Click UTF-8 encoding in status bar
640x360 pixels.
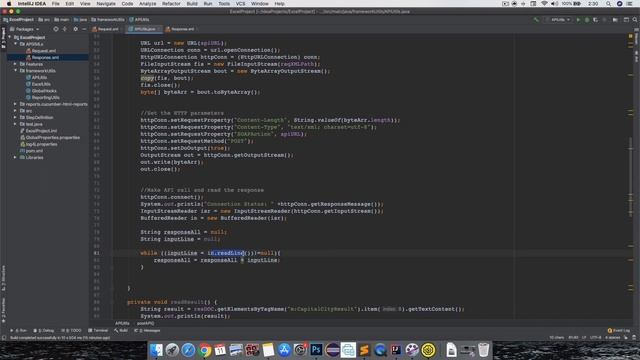pos(596,338)
